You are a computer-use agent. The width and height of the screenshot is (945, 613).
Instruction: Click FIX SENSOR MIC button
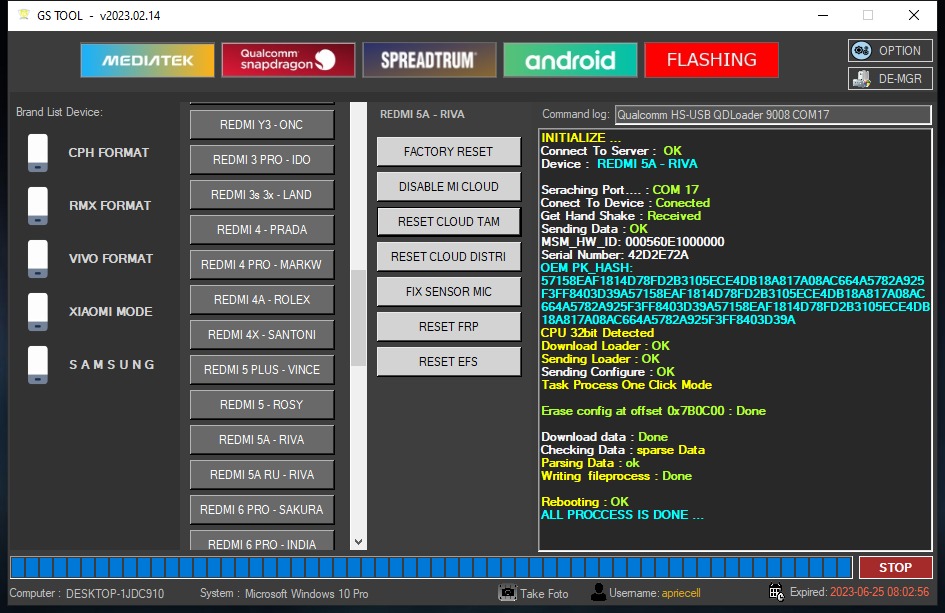tap(448, 292)
